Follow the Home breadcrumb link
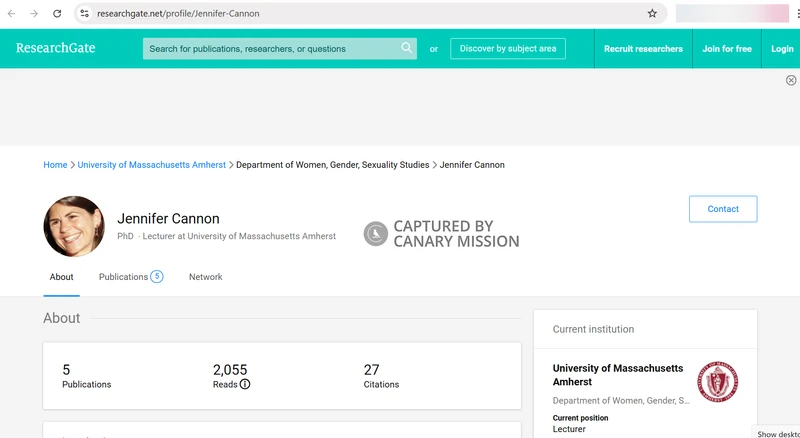This screenshot has height=438, width=800. click(x=55, y=165)
